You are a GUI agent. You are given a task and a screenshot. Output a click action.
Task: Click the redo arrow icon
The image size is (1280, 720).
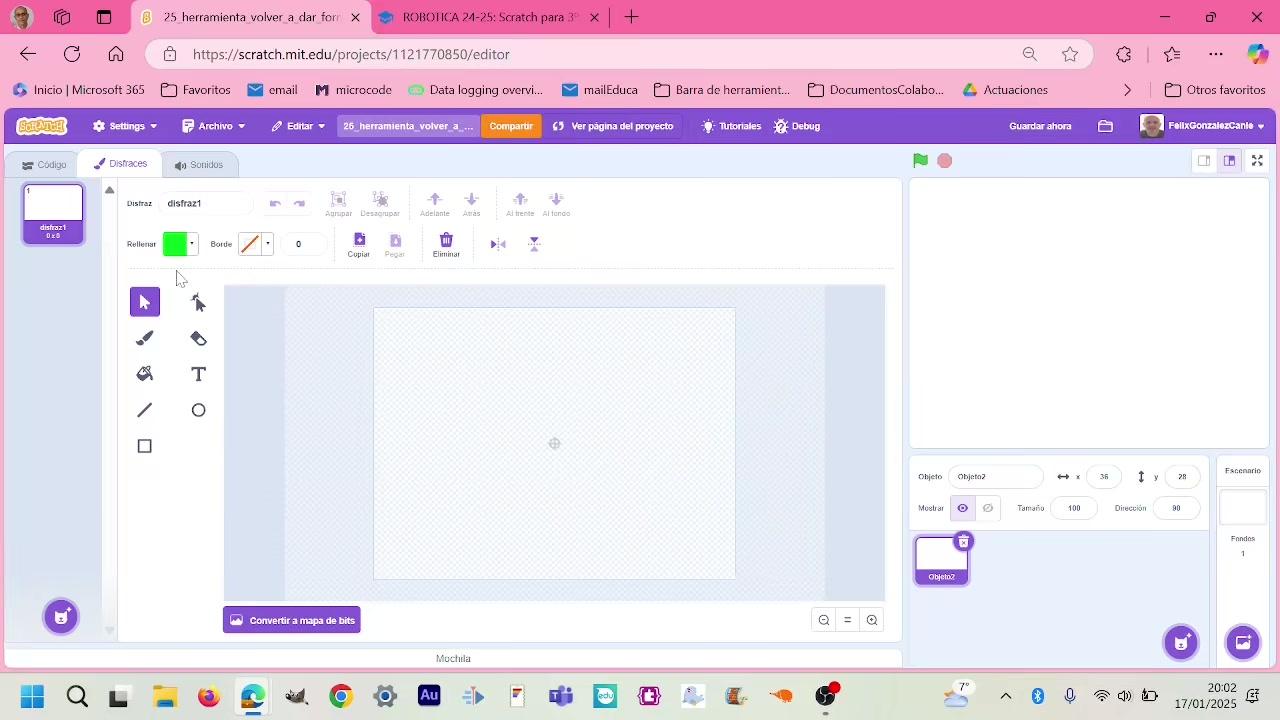click(x=299, y=203)
